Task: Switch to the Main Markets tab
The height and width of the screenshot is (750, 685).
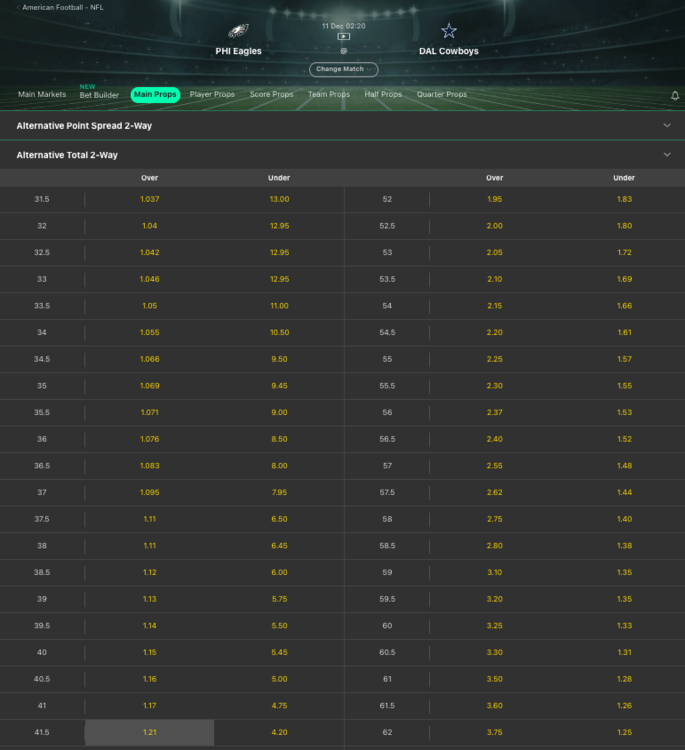Action: [x=42, y=95]
